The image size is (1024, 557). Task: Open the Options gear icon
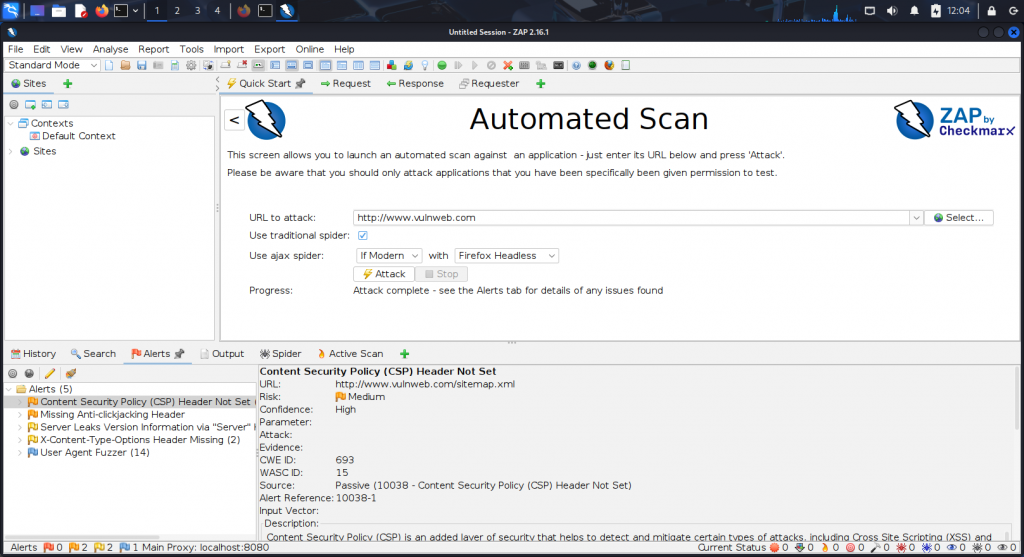point(191,65)
